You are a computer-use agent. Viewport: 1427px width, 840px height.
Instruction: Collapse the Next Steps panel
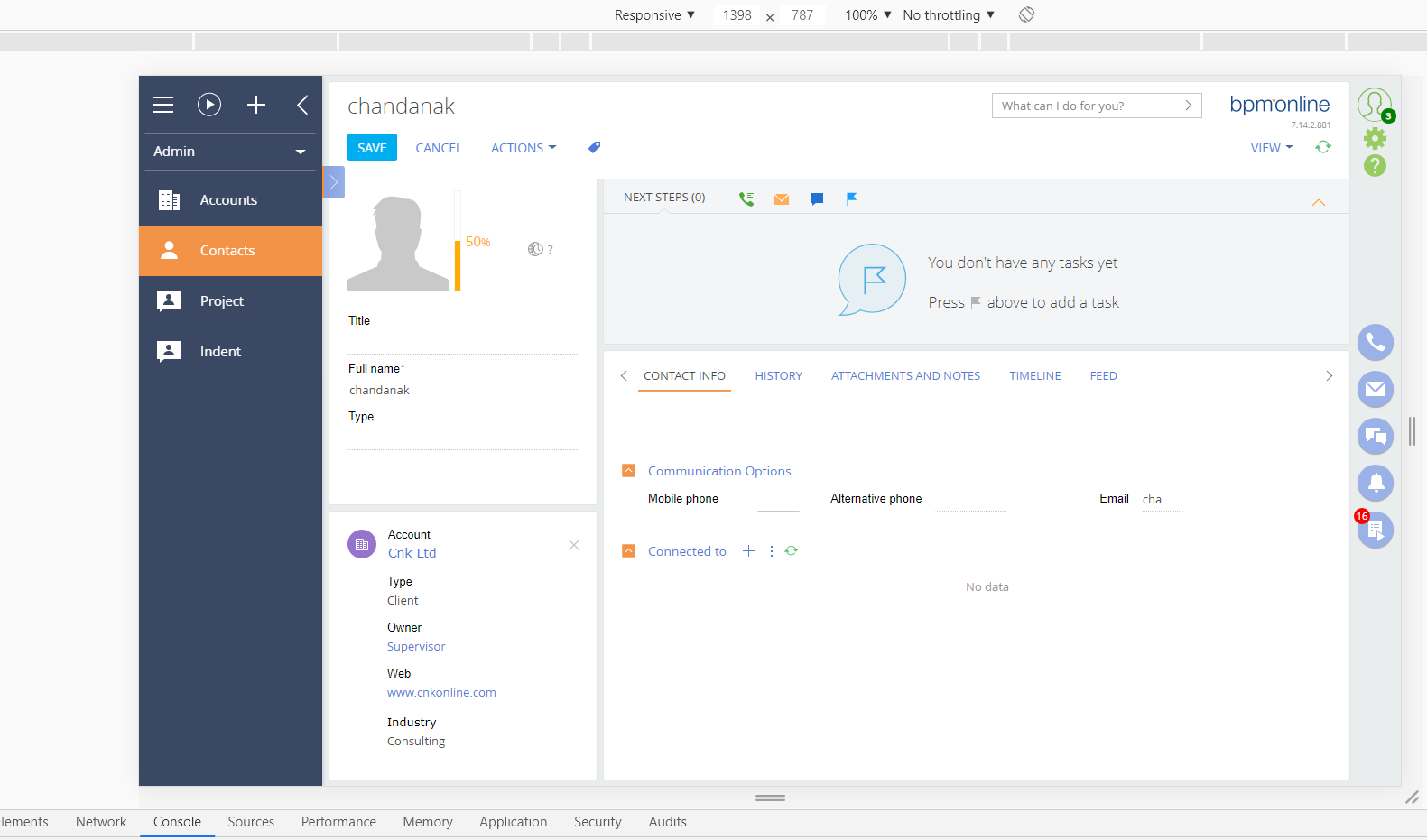[x=1319, y=202]
